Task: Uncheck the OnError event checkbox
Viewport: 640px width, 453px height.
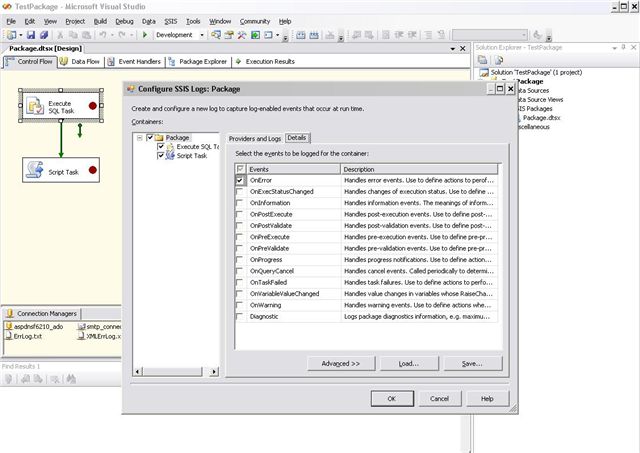Action: 240,181
